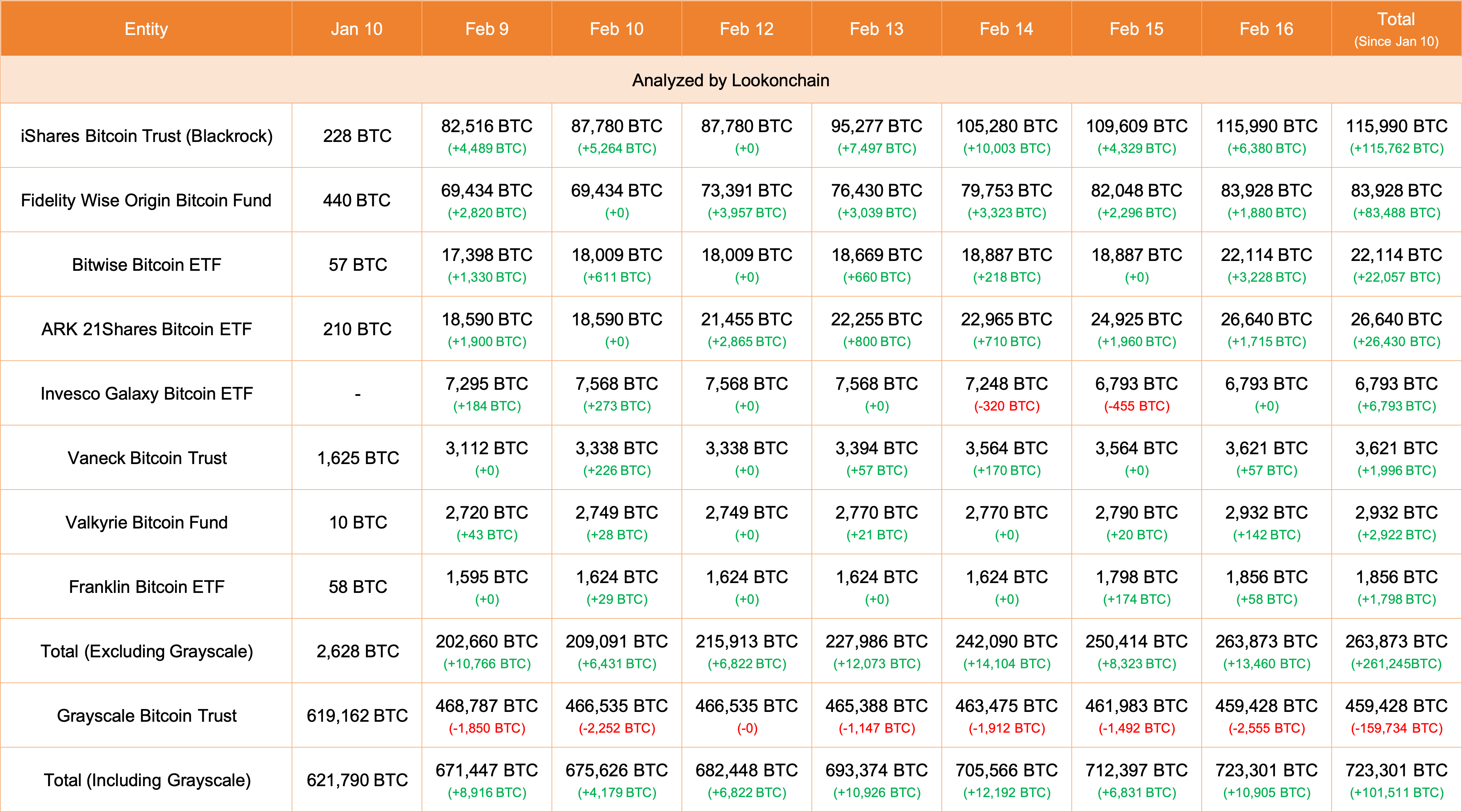This screenshot has width=1462, height=812.
Task: Click the 'Jan 10' column header
Action: point(357,29)
